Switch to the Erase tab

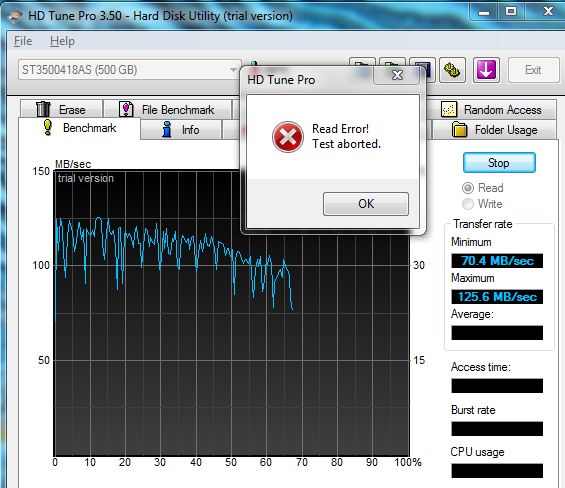click(61, 109)
